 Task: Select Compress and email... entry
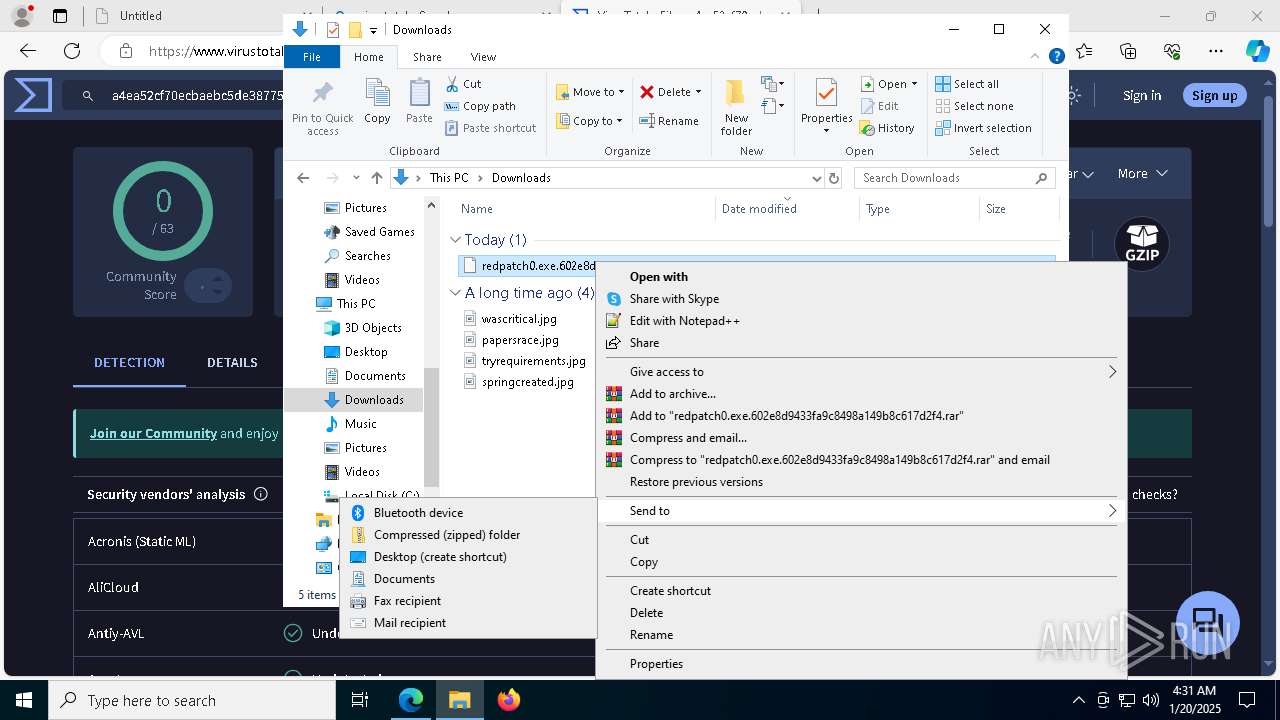point(860,438)
